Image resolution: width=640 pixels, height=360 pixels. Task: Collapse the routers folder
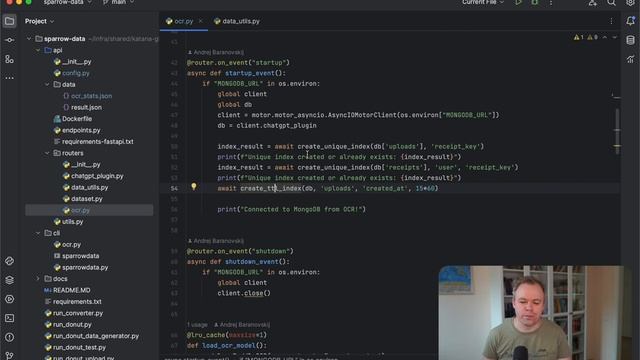pos(47,153)
